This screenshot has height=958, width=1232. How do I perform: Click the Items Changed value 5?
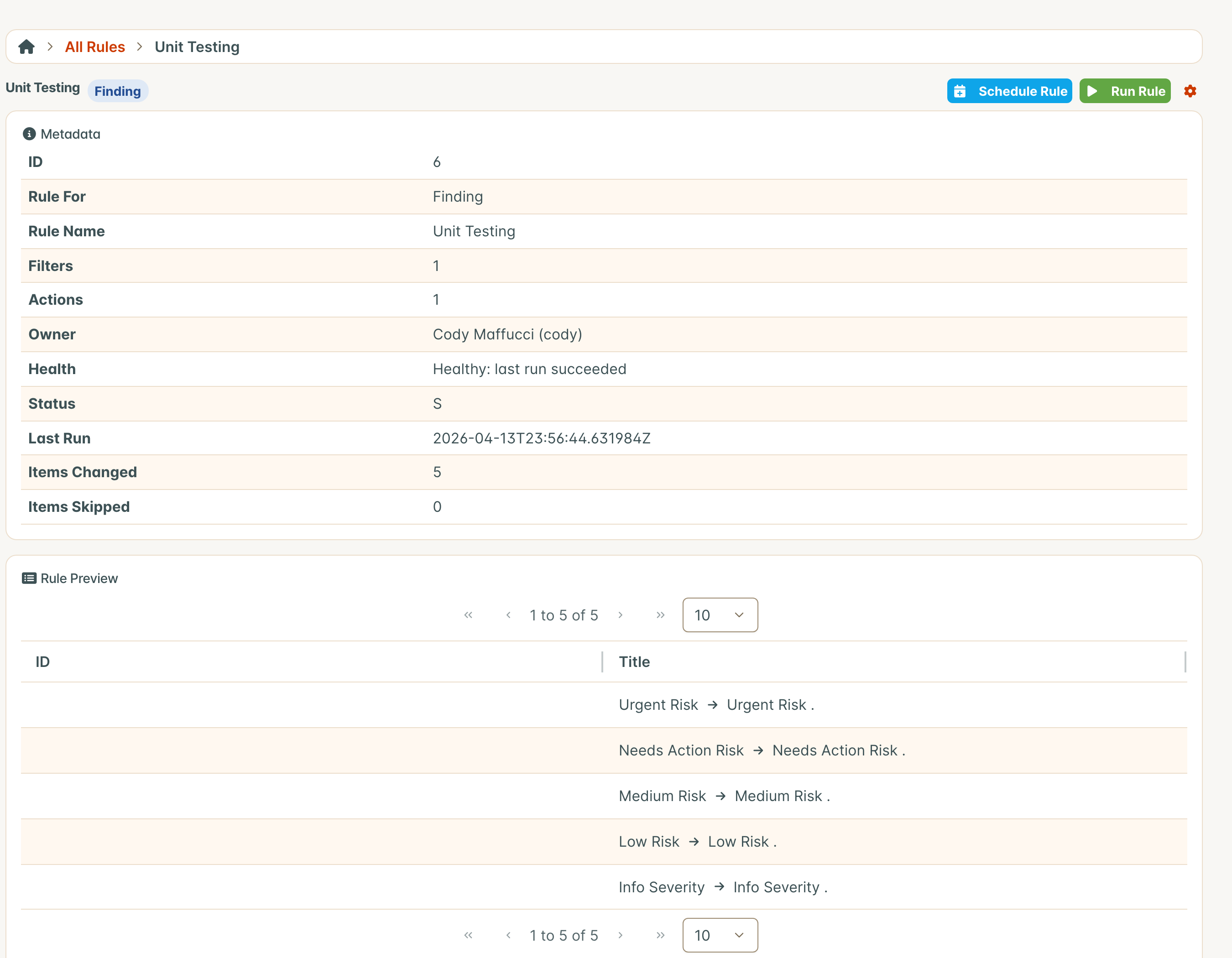pyautogui.click(x=437, y=472)
